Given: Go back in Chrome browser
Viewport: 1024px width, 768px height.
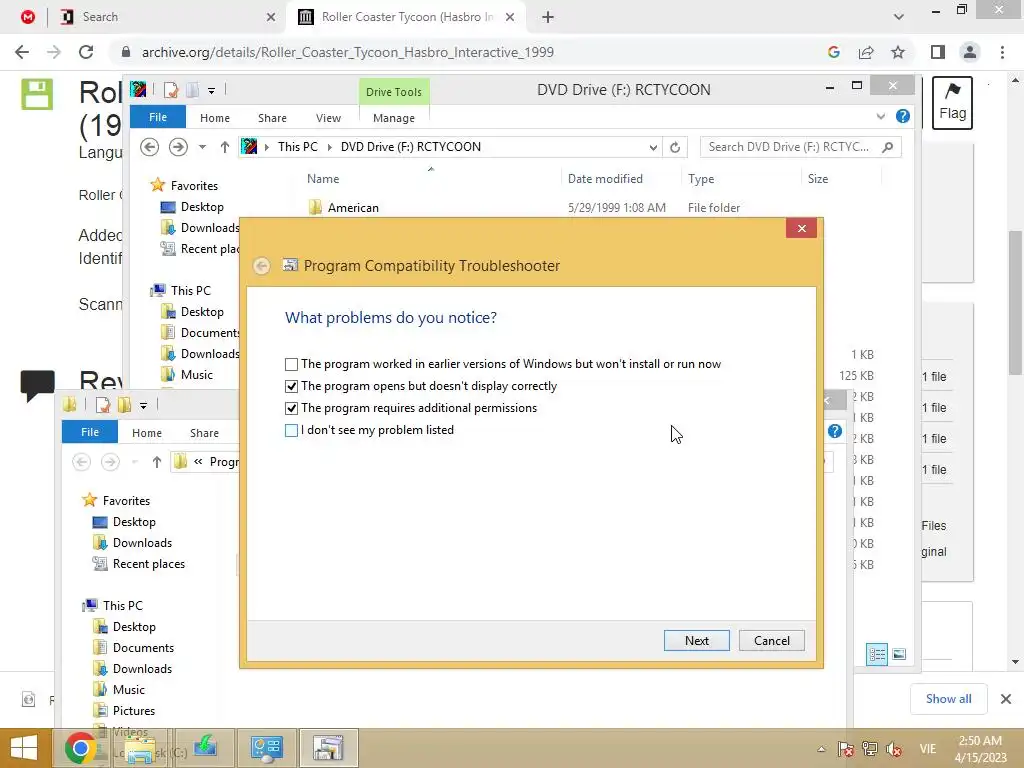Looking at the screenshot, I should point(22,52).
